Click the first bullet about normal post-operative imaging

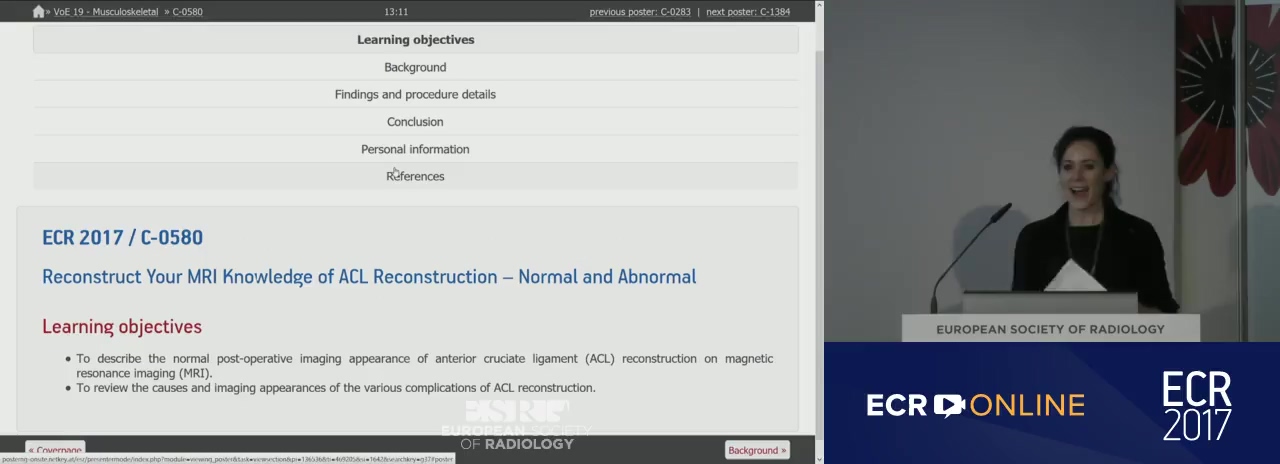(x=424, y=365)
